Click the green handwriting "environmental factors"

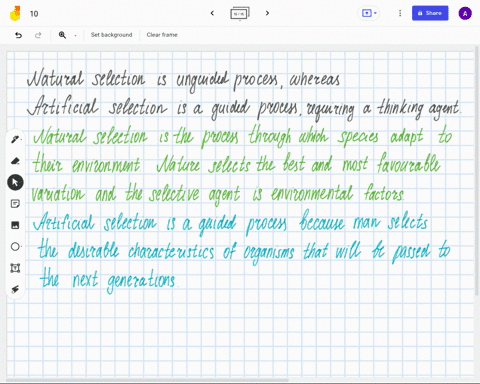click(337, 193)
